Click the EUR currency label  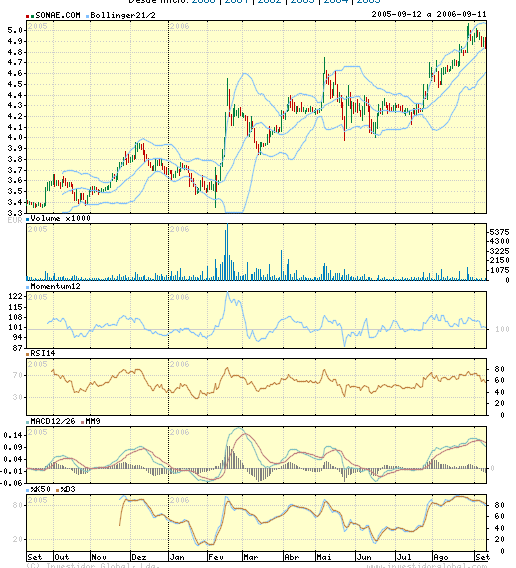15,220
